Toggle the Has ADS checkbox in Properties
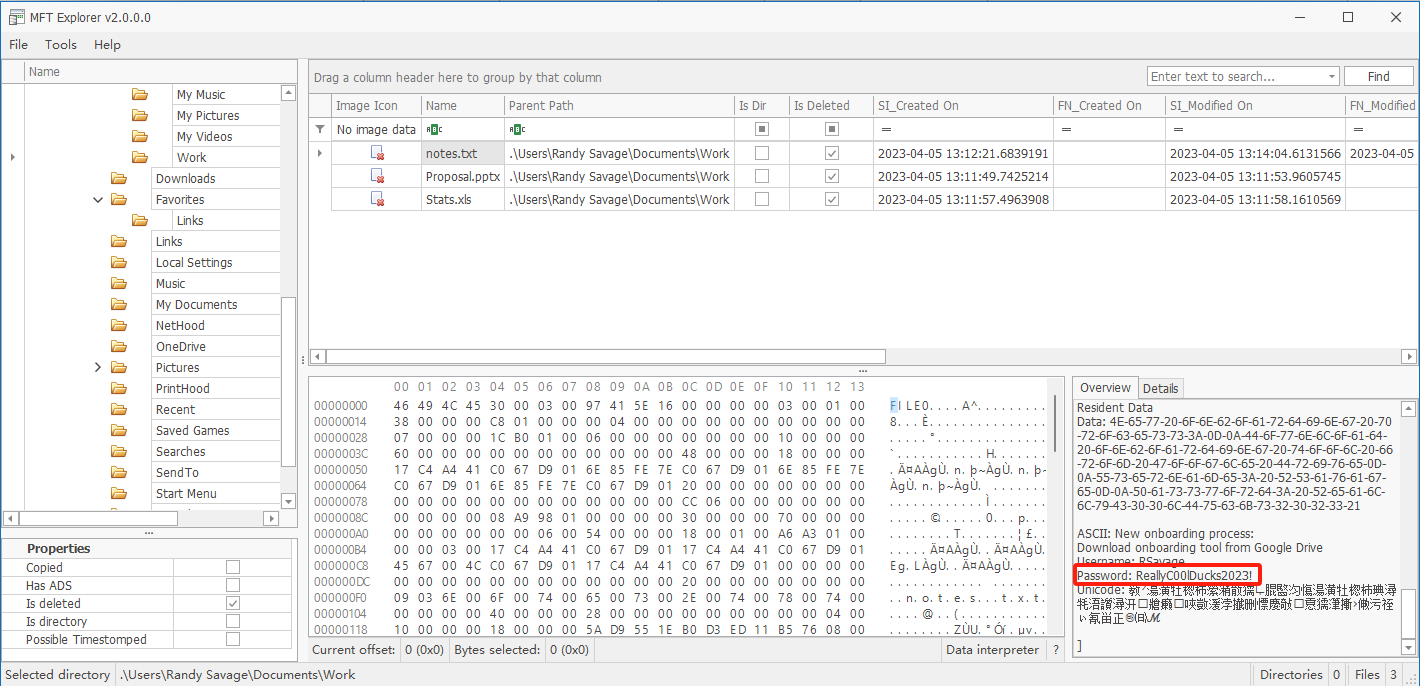This screenshot has height=686, width=1420. click(233, 586)
